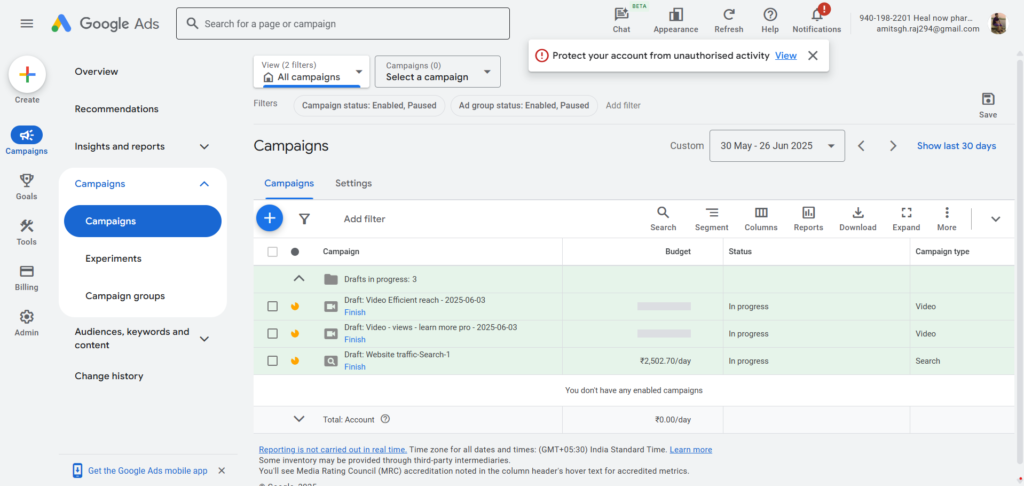Screen dimensions: 1024x486
Task: Select the Campaigns tab
Action: point(289,184)
